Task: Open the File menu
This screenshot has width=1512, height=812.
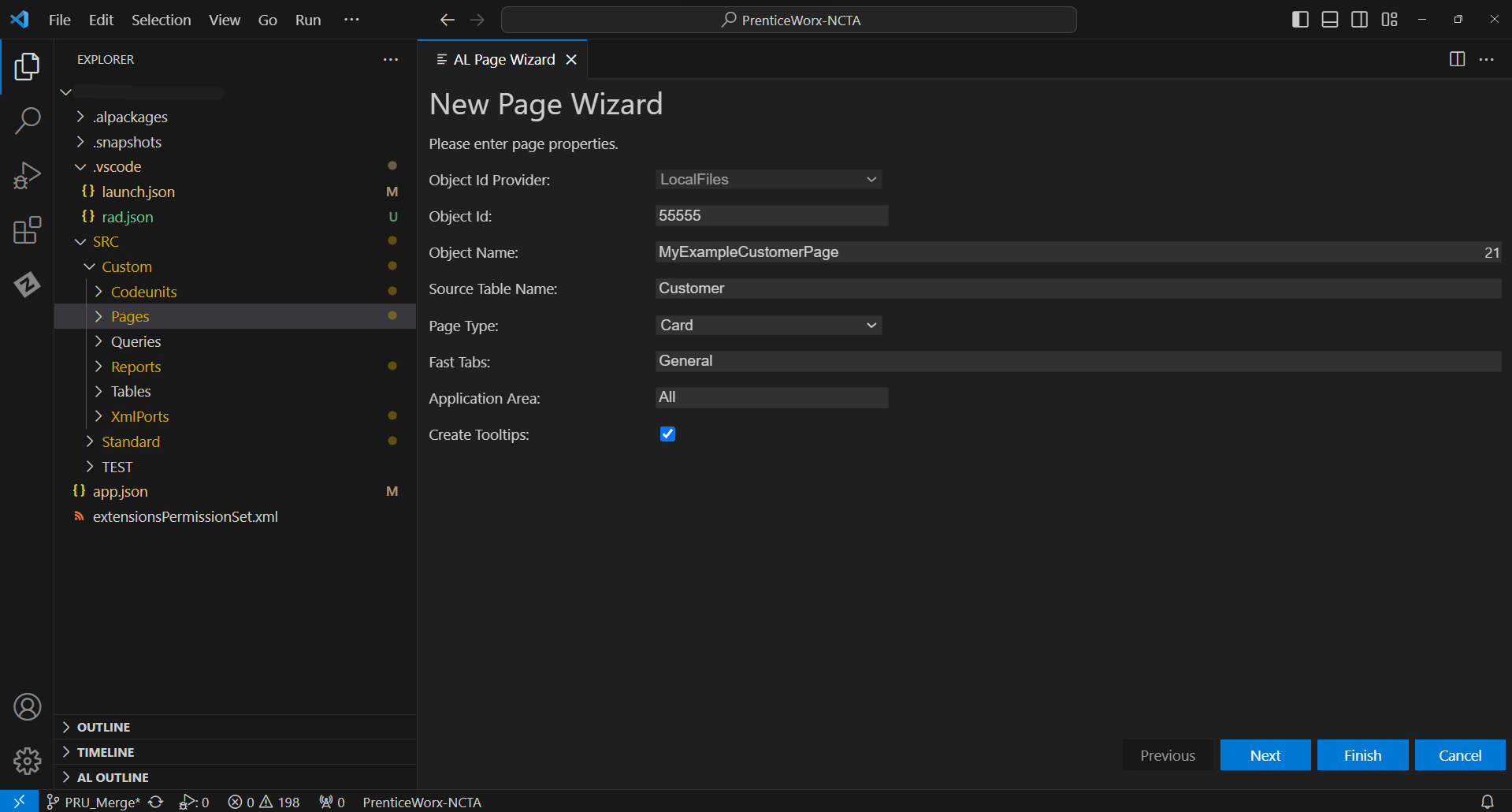Action: (60, 20)
